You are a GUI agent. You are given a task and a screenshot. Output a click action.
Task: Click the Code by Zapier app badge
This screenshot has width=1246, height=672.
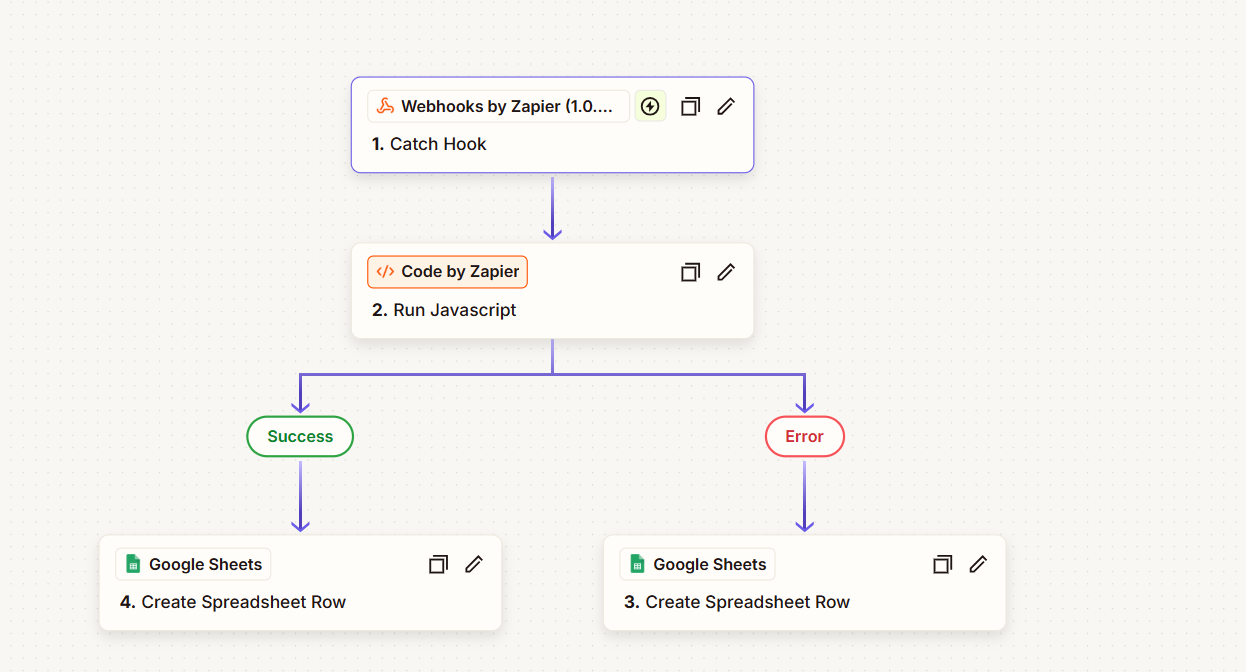click(x=447, y=272)
